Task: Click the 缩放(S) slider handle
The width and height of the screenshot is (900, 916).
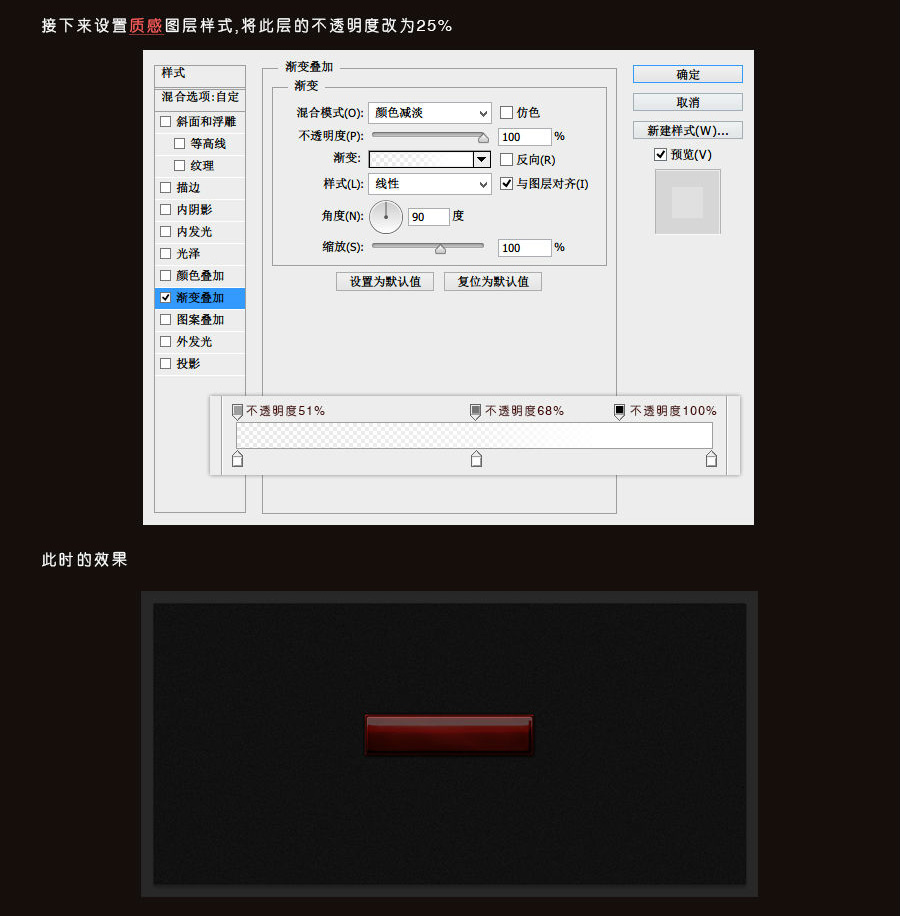Action: click(440, 249)
